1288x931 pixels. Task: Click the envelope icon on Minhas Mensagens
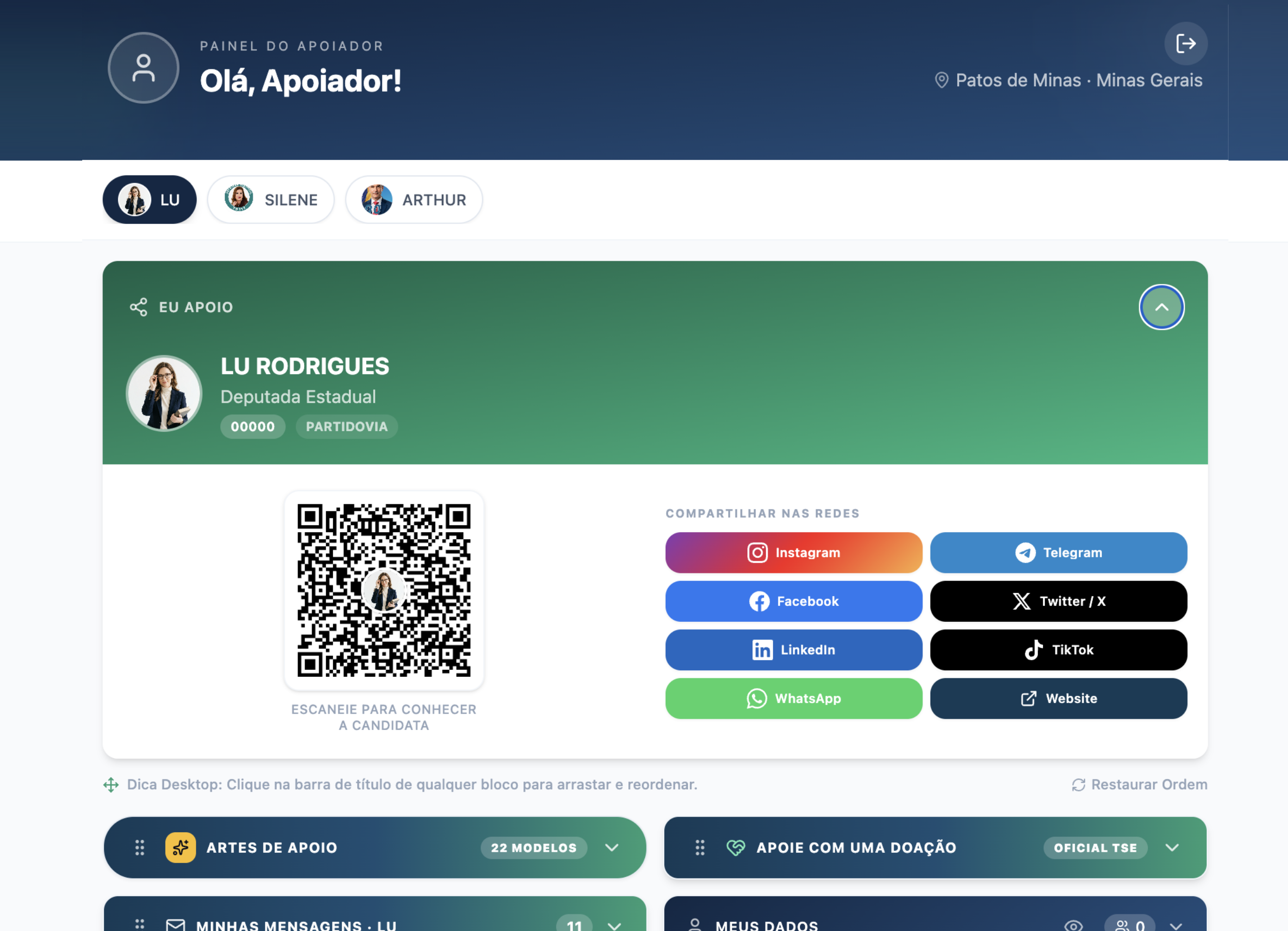click(x=175, y=925)
